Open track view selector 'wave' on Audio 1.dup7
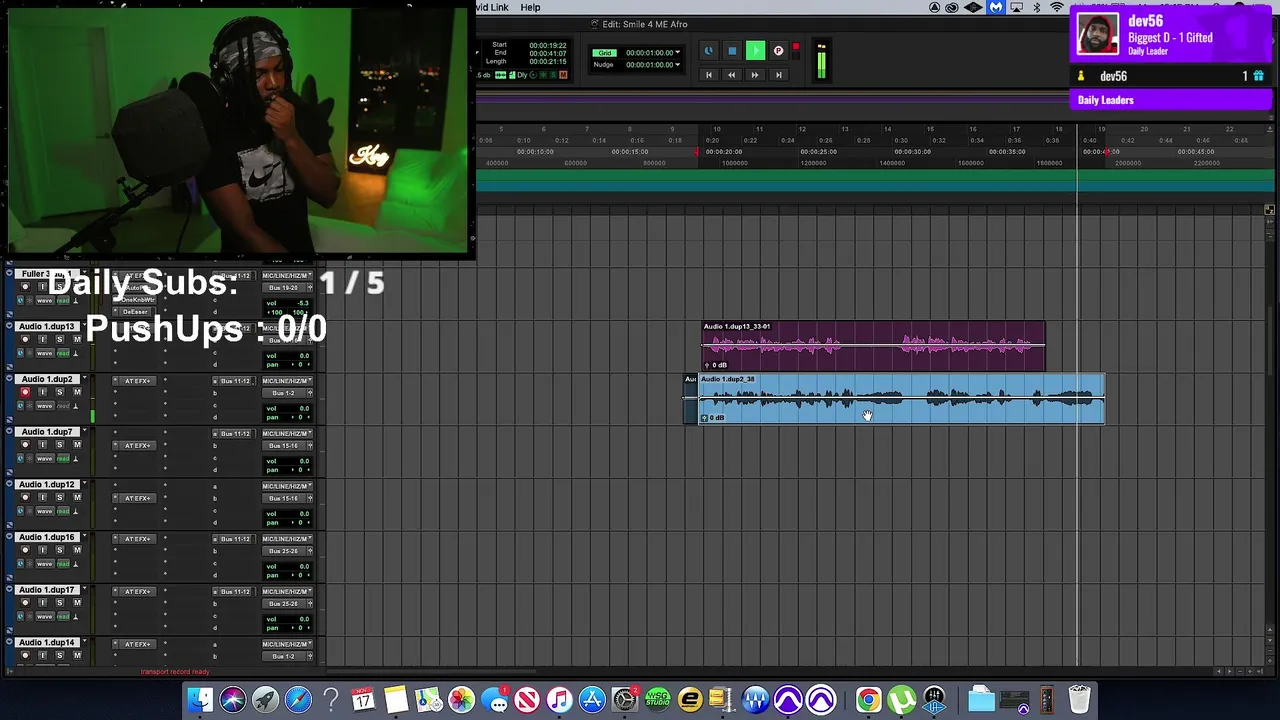 tap(46, 458)
